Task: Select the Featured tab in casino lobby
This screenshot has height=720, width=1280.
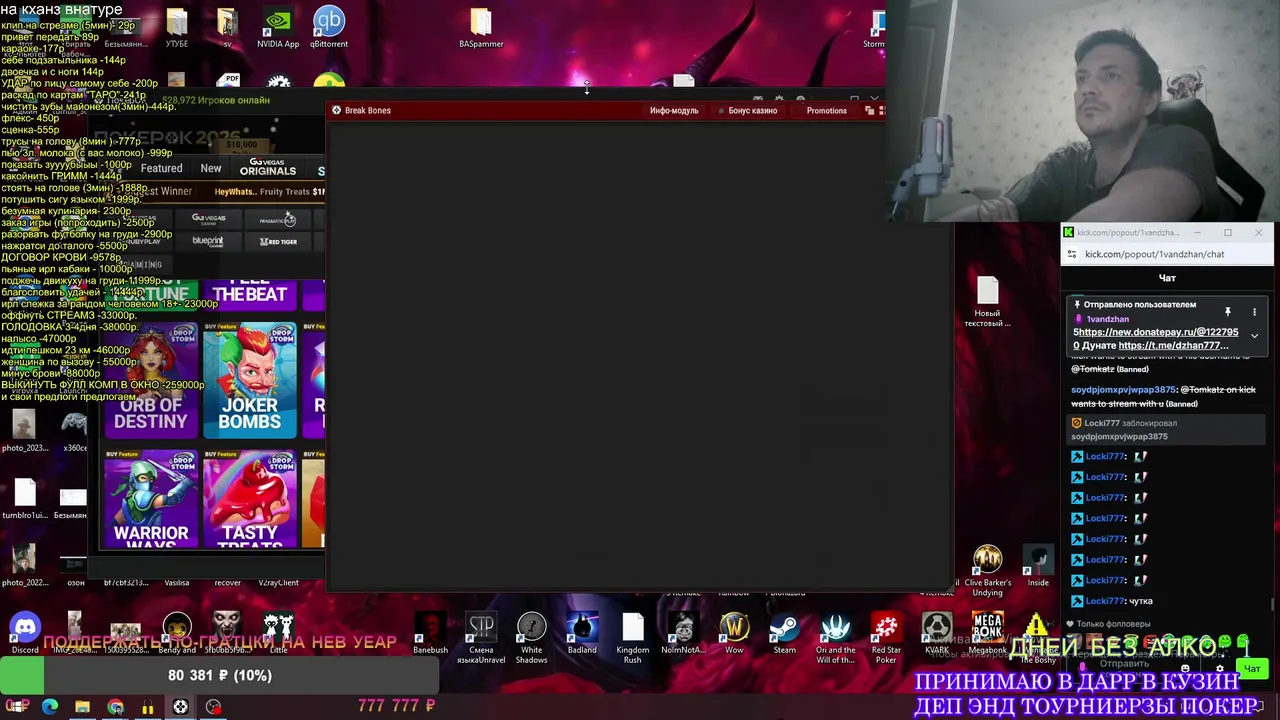Action: 161,168
